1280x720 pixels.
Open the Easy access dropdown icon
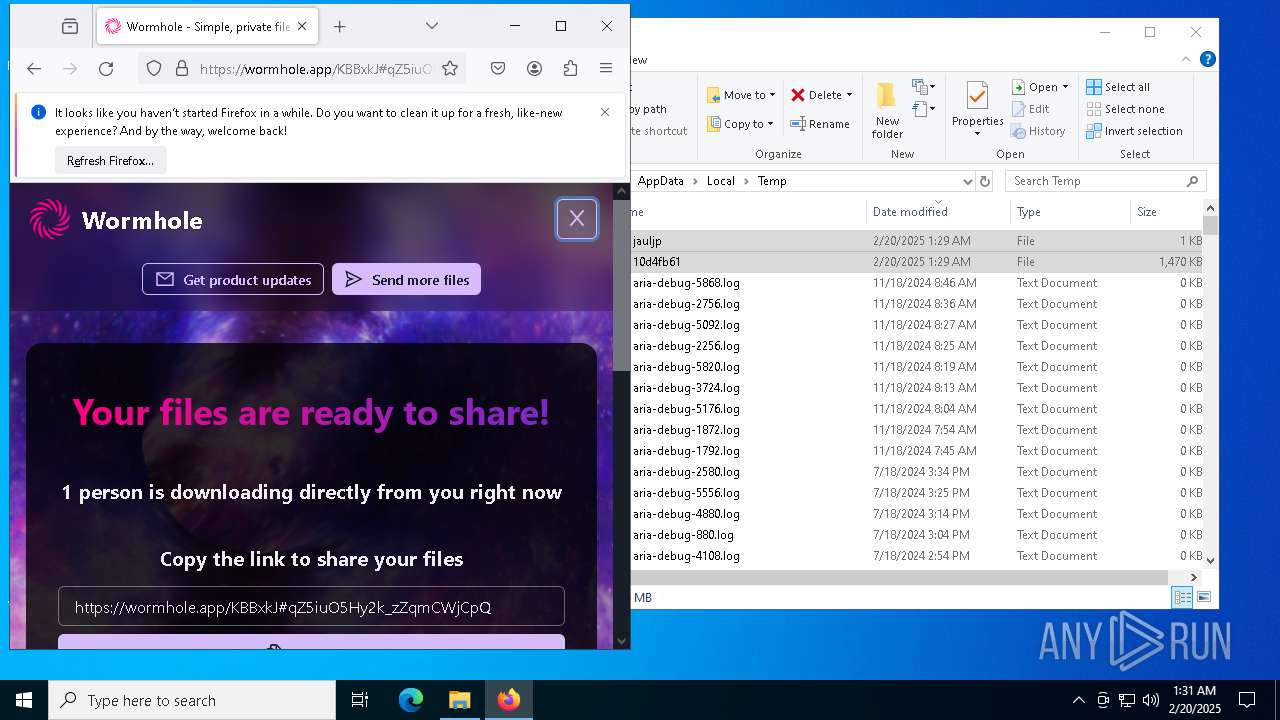924,108
